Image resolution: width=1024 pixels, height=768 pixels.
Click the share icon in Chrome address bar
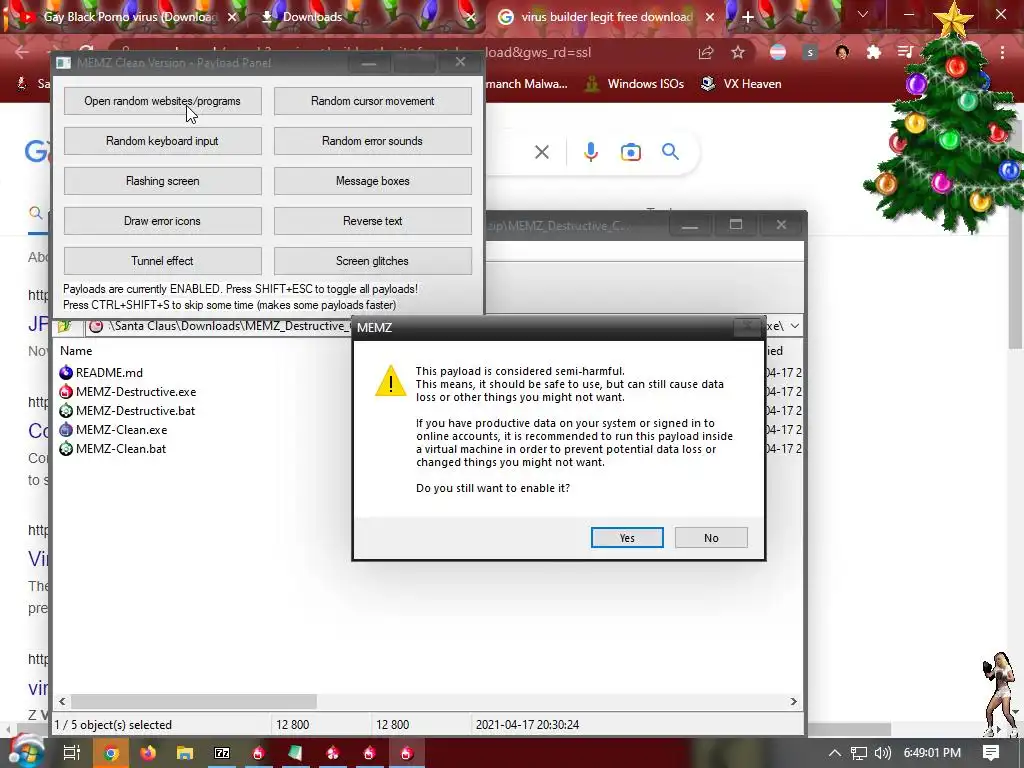pos(705,53)
